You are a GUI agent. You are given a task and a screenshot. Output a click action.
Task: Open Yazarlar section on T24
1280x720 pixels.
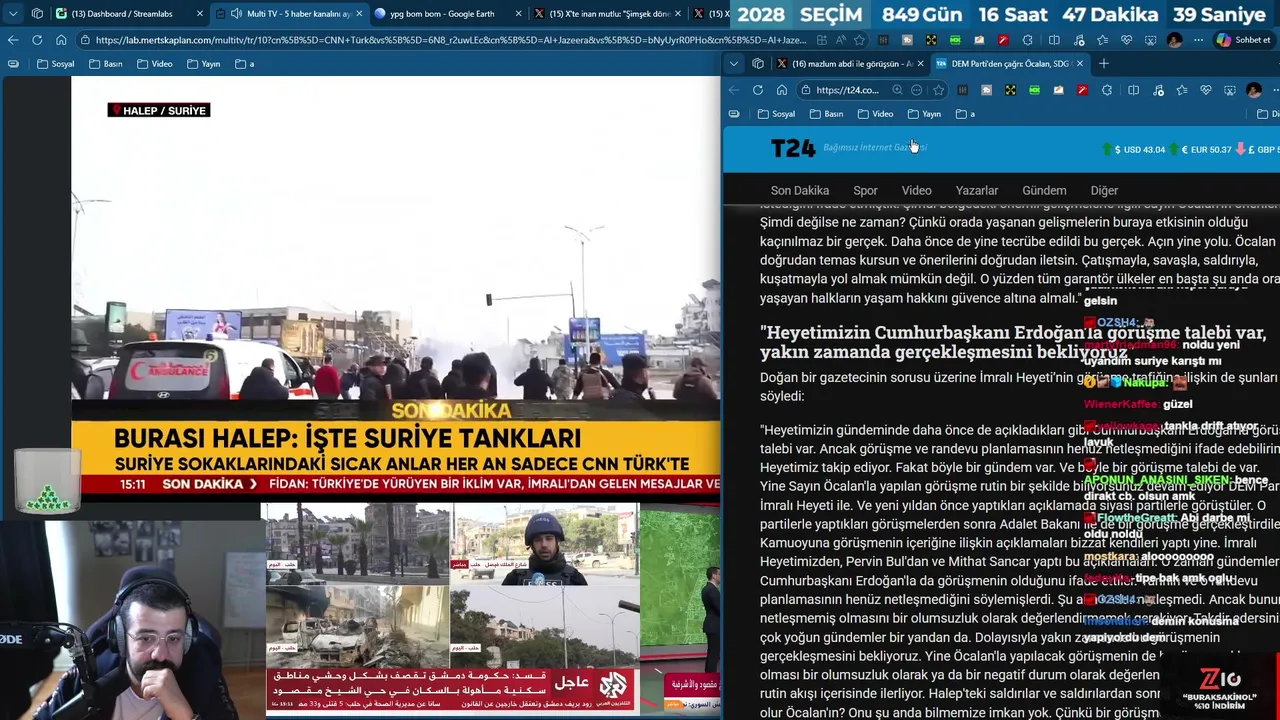click(x=977, y=190)
